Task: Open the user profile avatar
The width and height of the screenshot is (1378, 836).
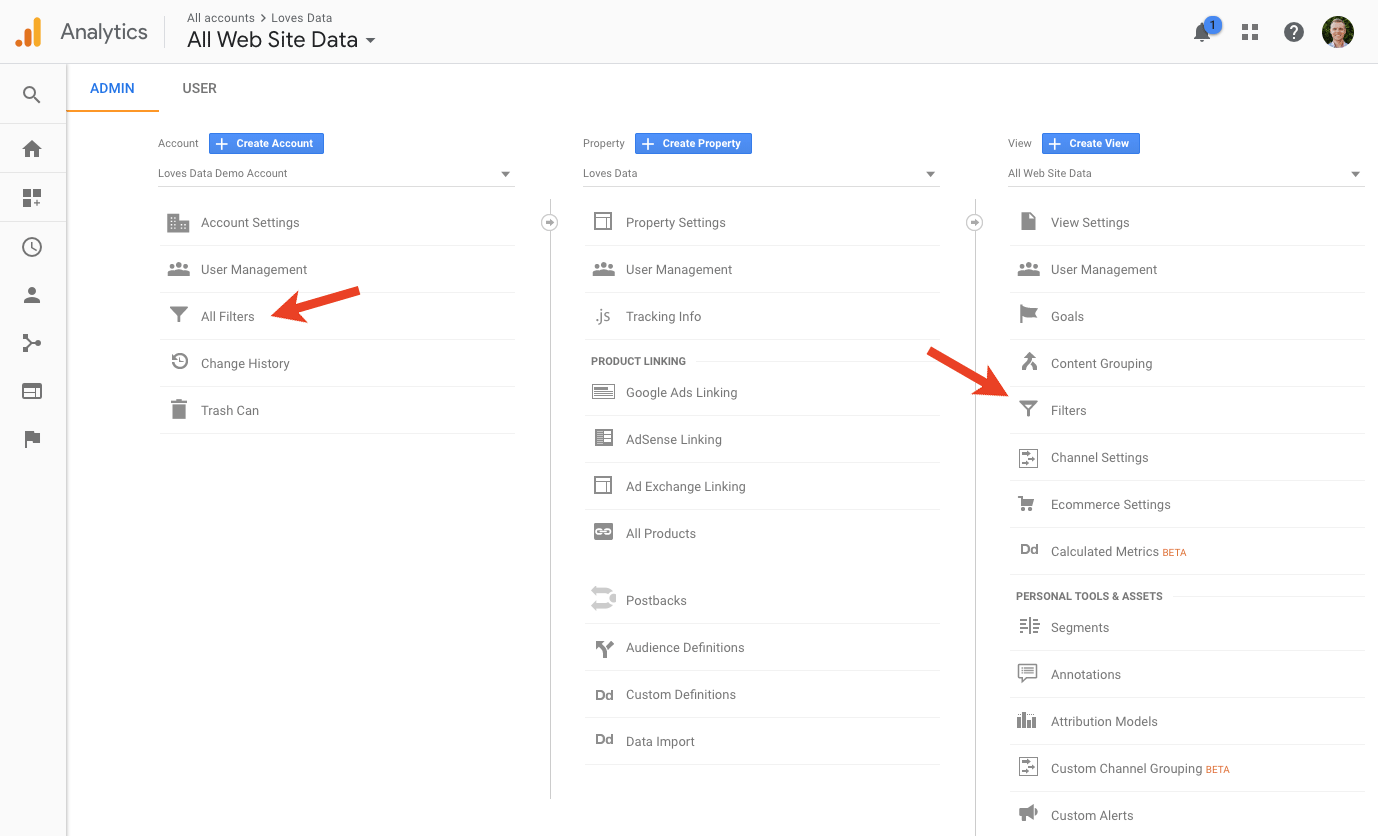Action: (x=1337, y=32)
